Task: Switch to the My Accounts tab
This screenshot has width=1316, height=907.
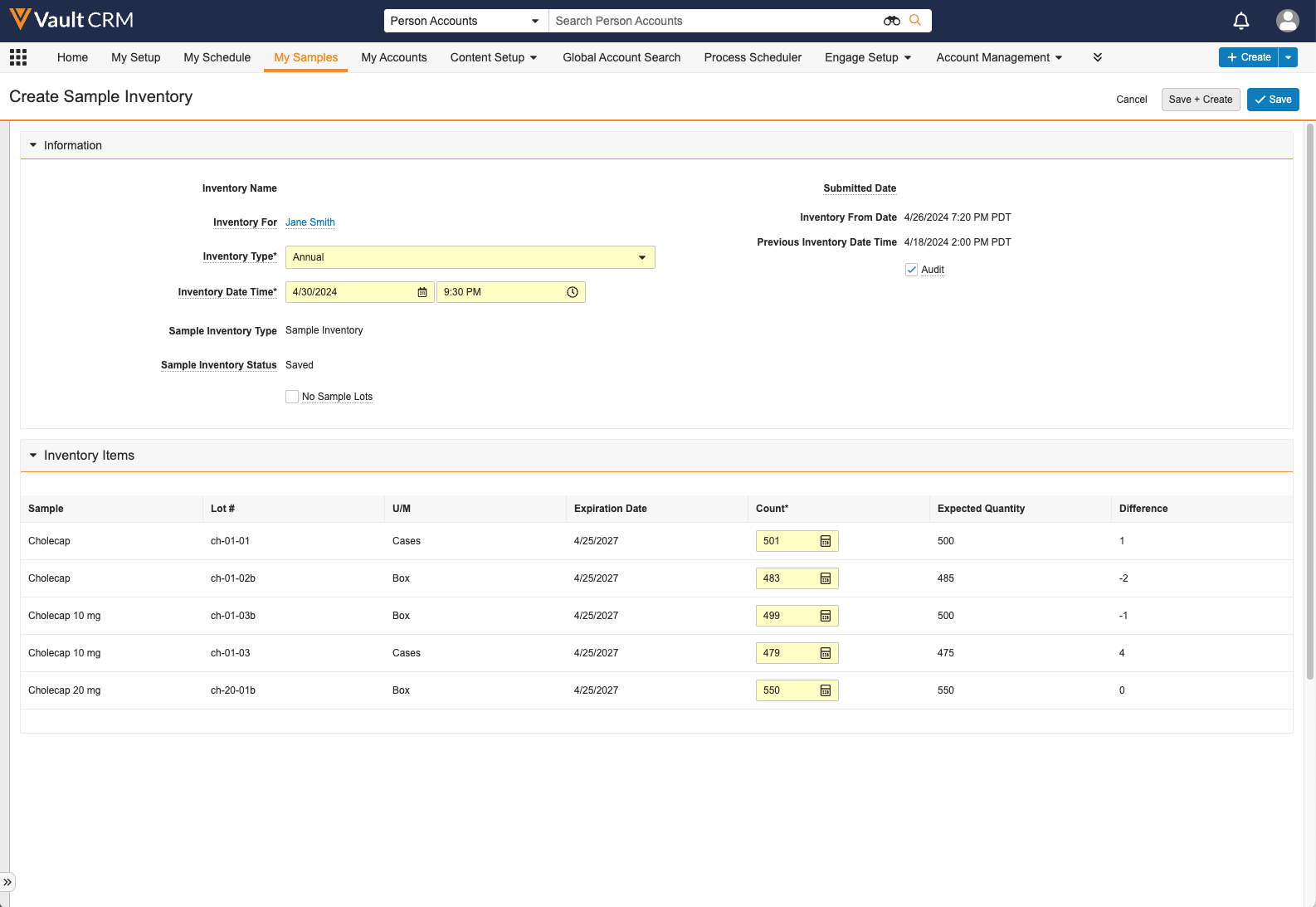Action: click(x=394, y=57)
